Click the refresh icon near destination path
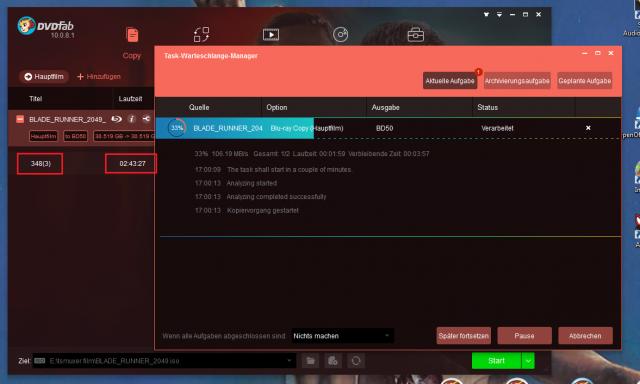Viewport: 640px width, 384px height. pos(356,361)
